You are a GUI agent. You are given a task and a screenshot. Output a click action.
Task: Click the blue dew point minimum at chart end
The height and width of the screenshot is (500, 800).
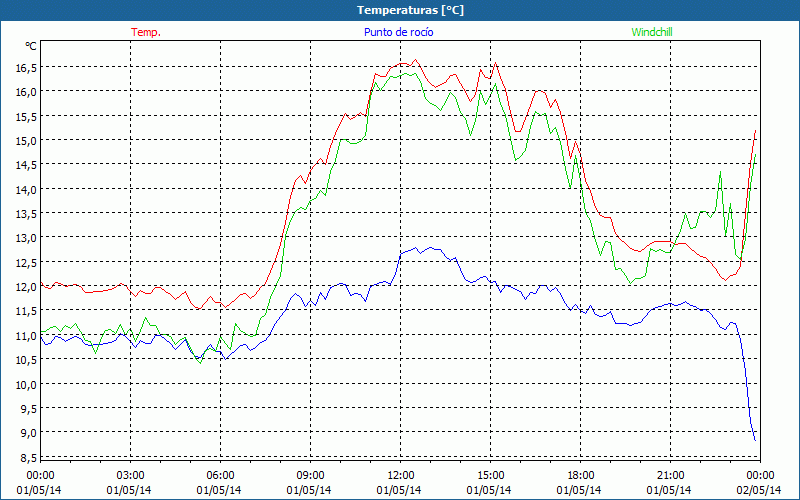coord(755,440)
